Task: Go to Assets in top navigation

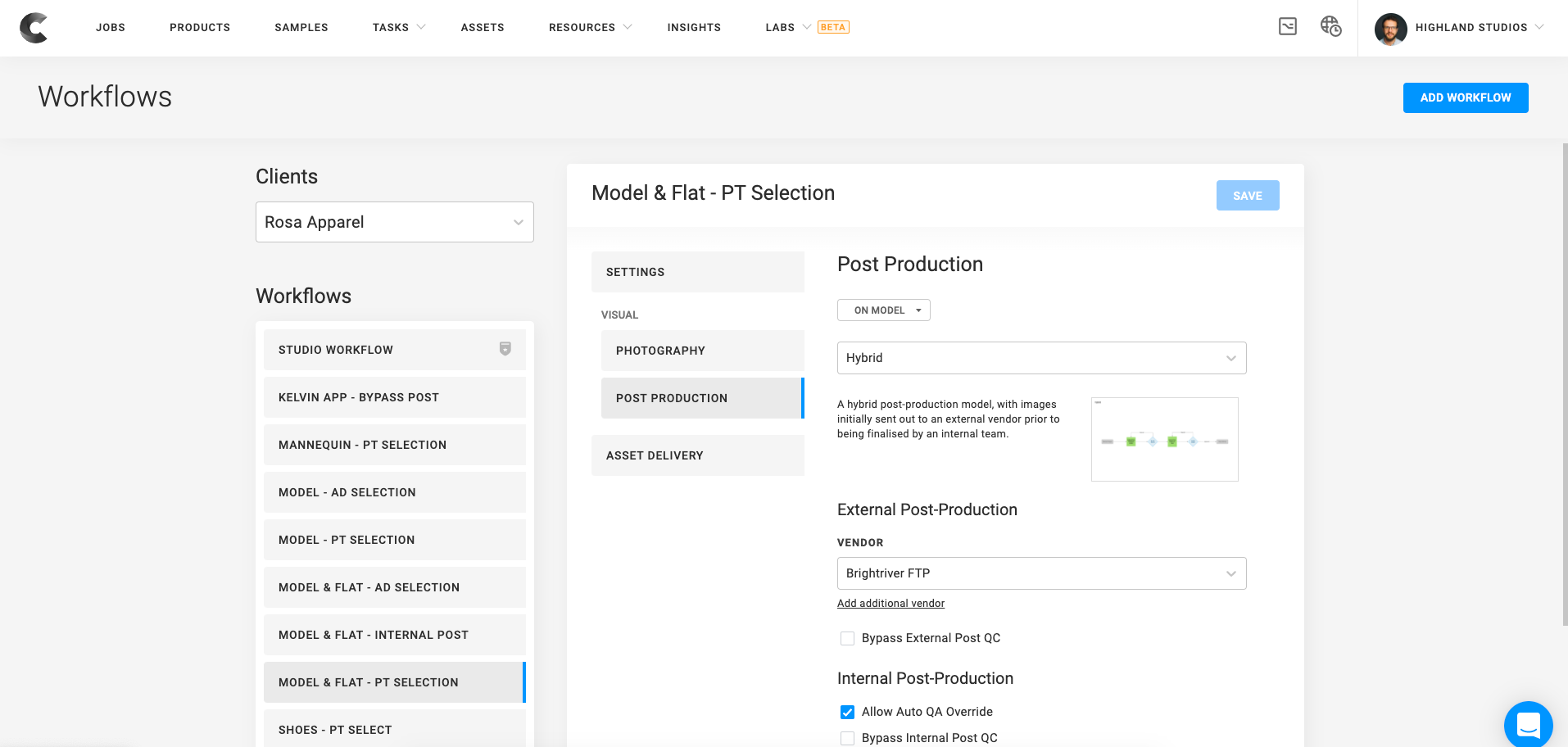Action: point(483,27)
